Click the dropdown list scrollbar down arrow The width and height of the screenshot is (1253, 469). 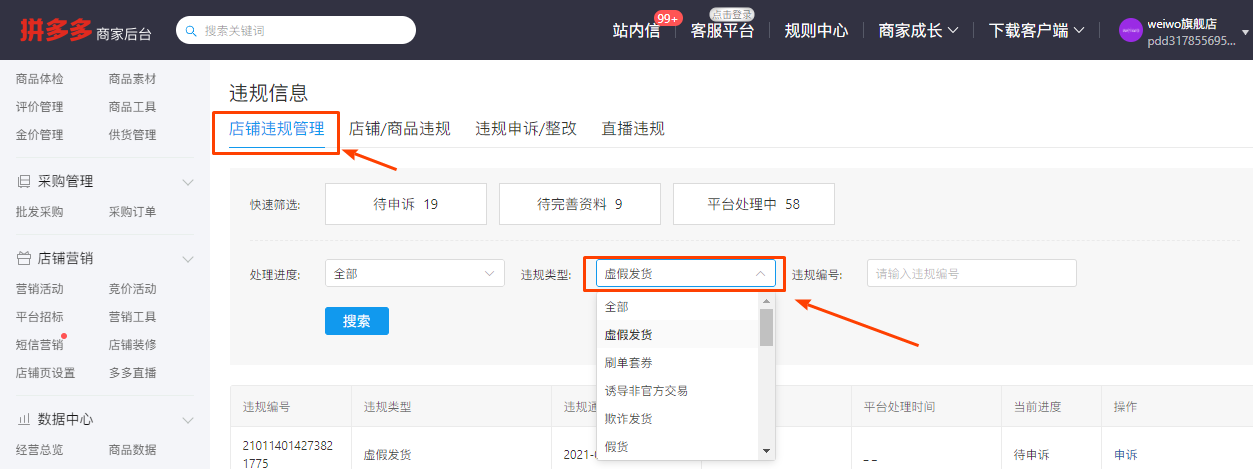[x=767, y=451]
